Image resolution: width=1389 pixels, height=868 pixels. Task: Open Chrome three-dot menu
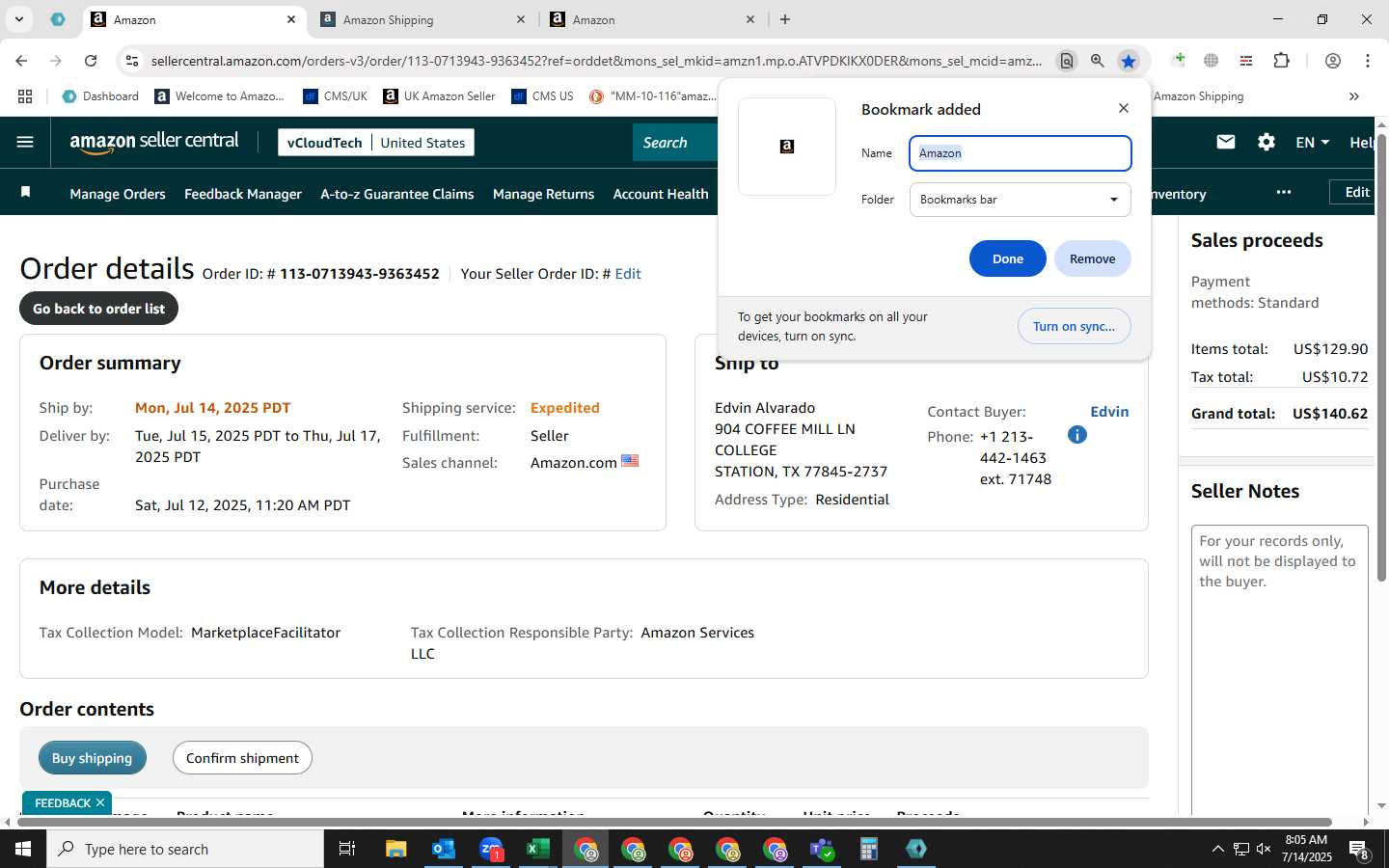coord(1367,61)
